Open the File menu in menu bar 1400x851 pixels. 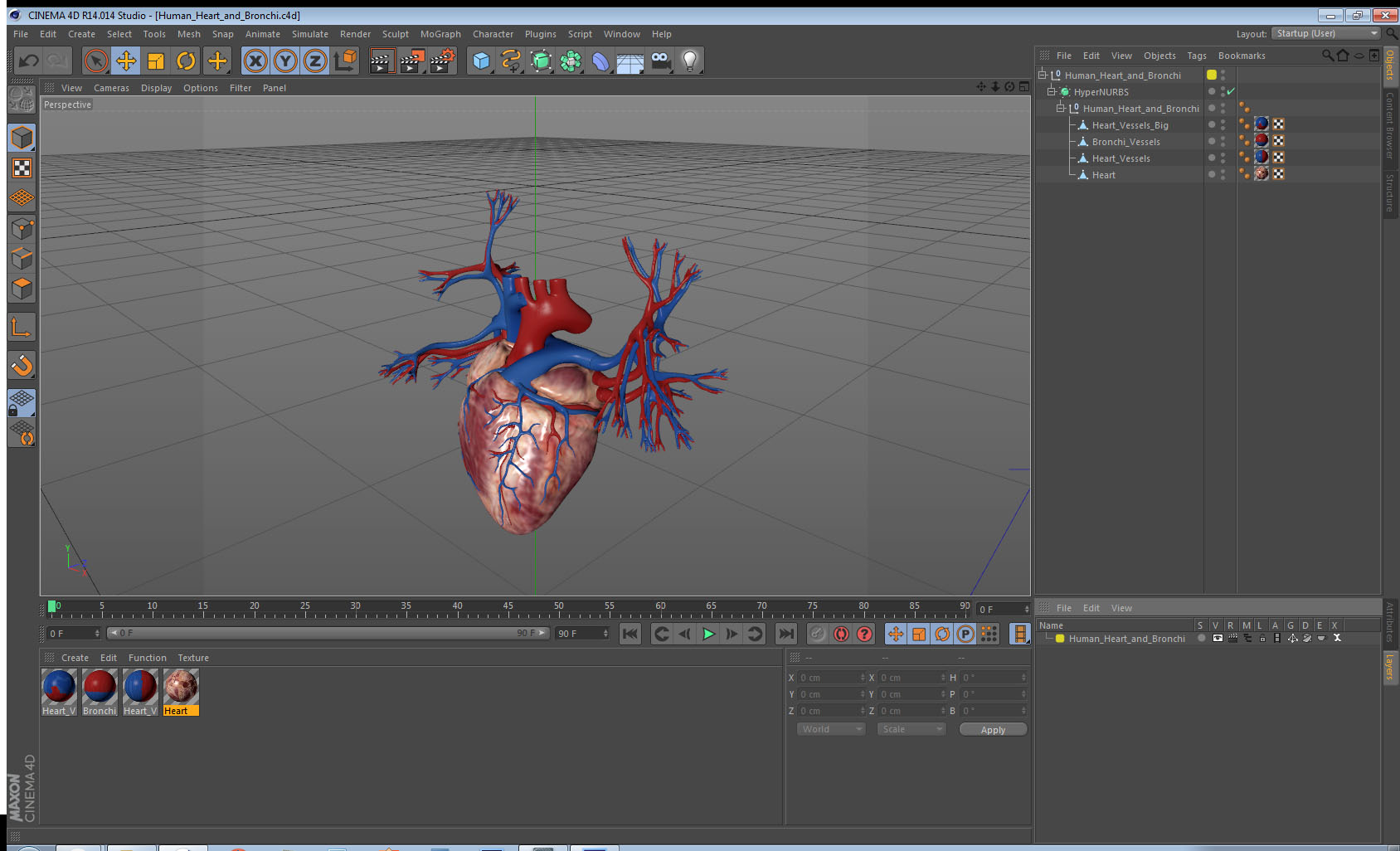[x=21, y=34]
